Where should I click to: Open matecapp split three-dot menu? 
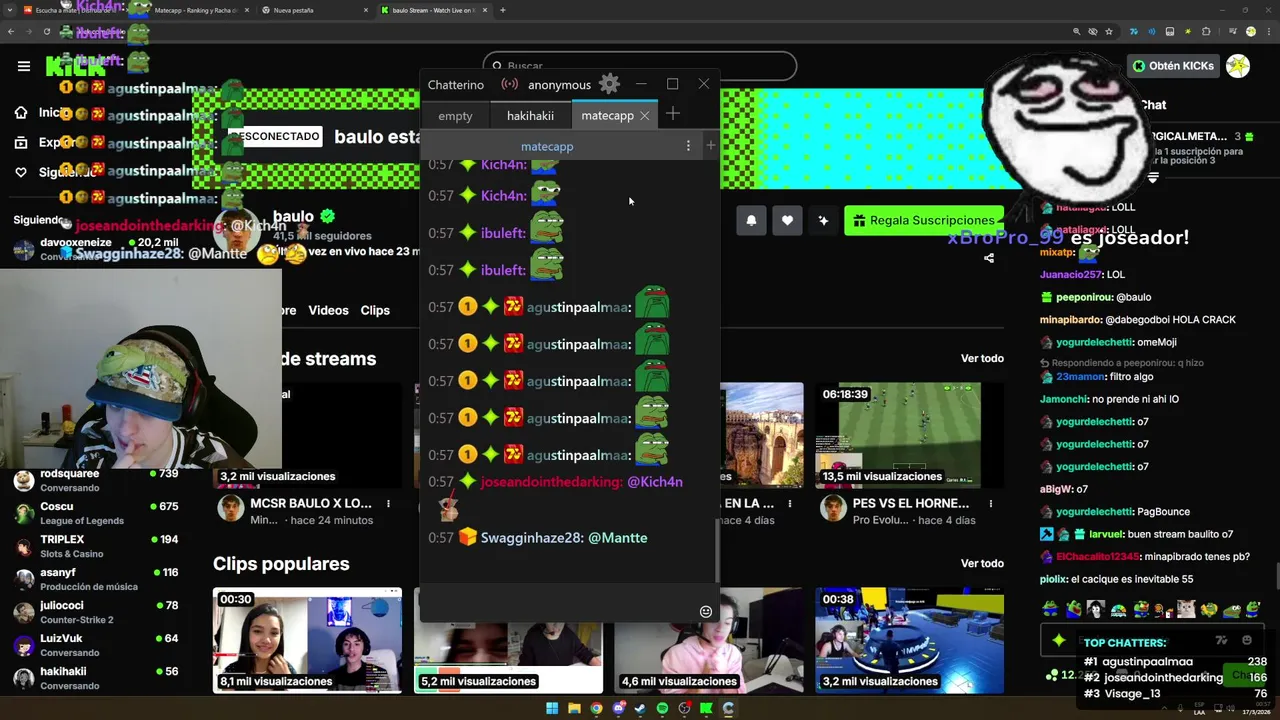[x=688, y=146]
